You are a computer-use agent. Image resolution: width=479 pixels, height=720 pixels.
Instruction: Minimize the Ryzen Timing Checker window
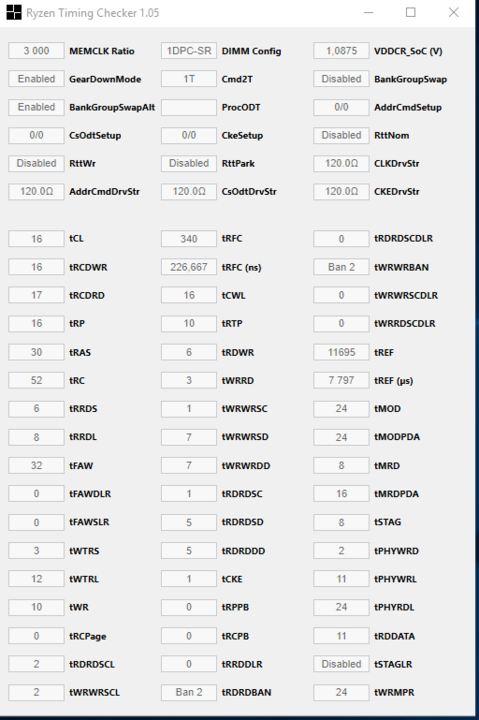click(368, 12)
